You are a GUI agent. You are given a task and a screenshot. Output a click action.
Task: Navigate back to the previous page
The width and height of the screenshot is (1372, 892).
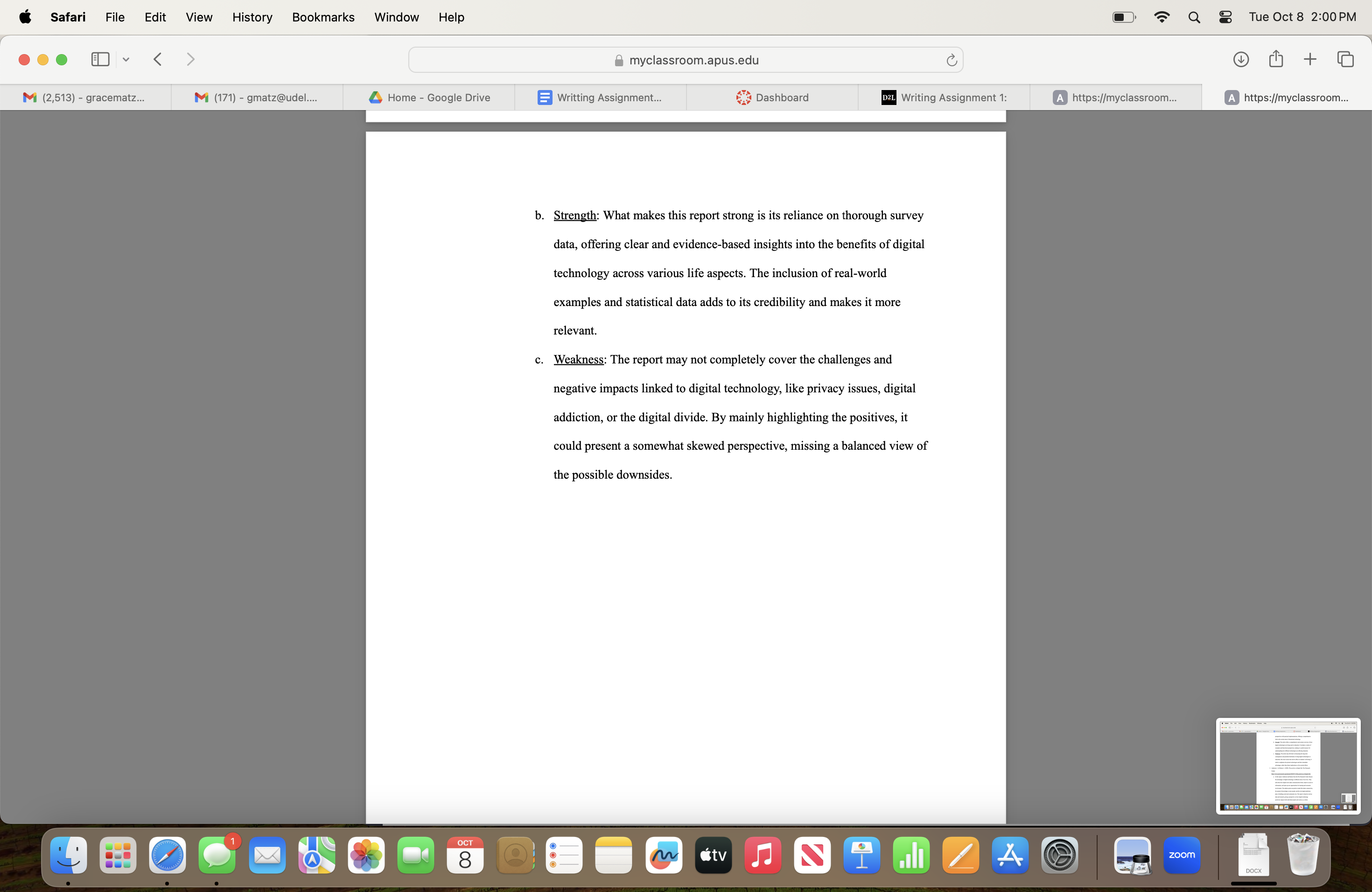click(x=157, y=59)
